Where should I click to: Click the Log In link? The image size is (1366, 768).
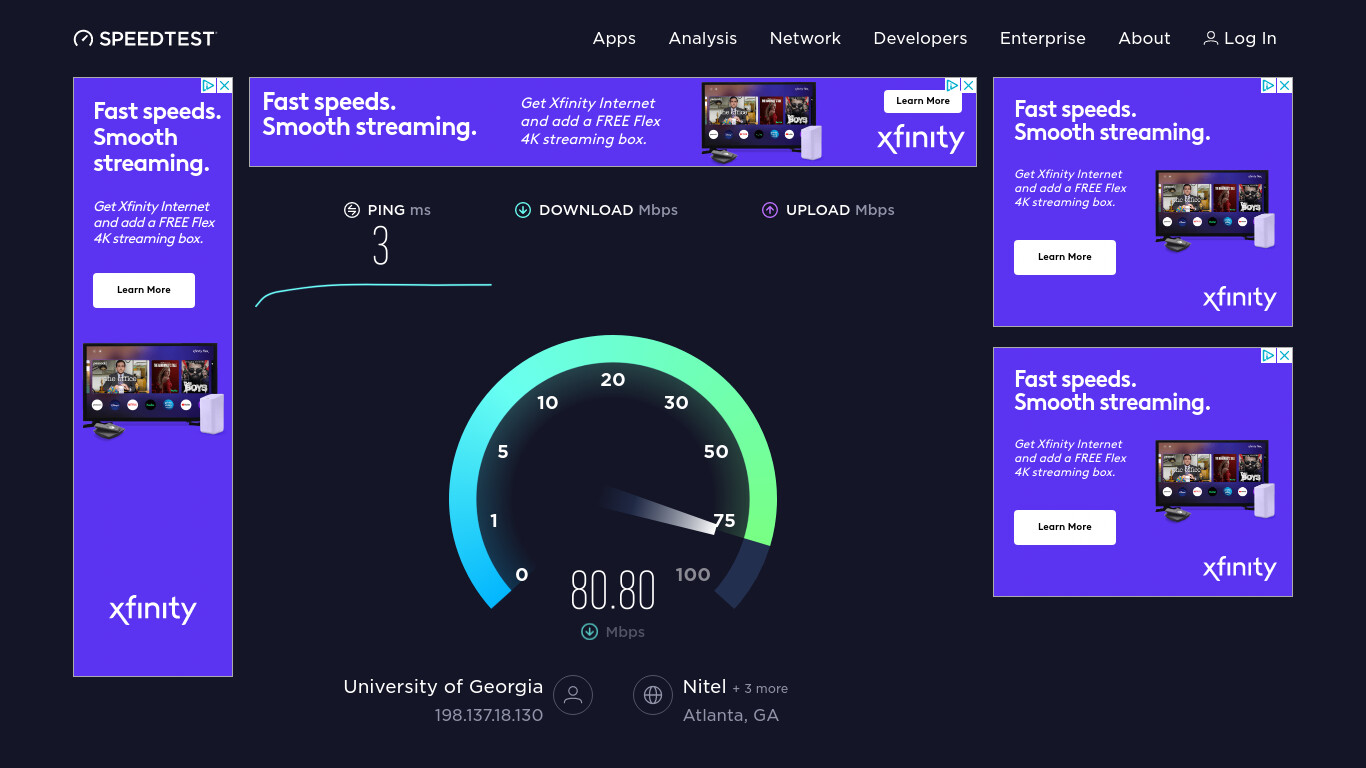pos(1240,38)
